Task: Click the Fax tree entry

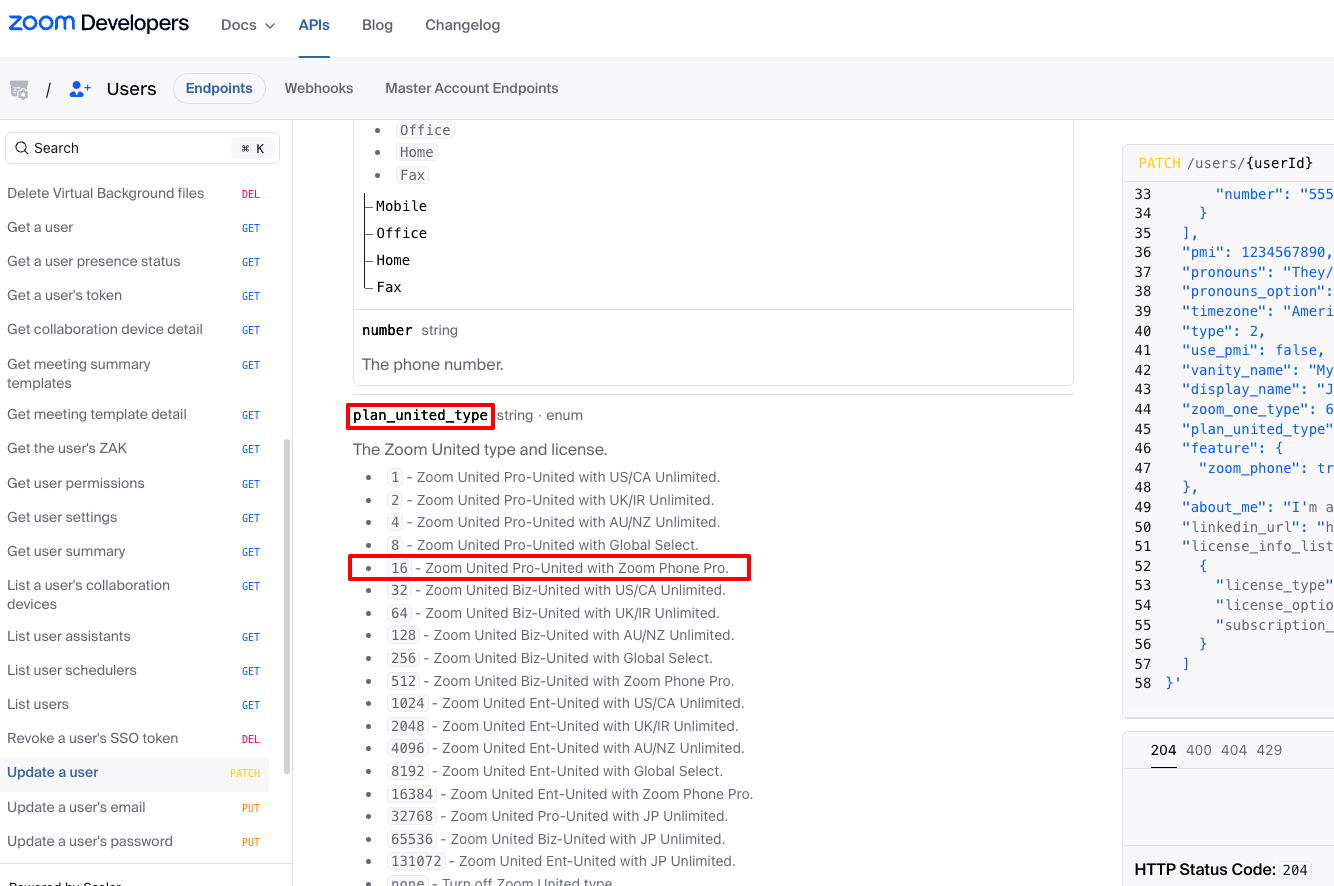Action: point(389,287)
